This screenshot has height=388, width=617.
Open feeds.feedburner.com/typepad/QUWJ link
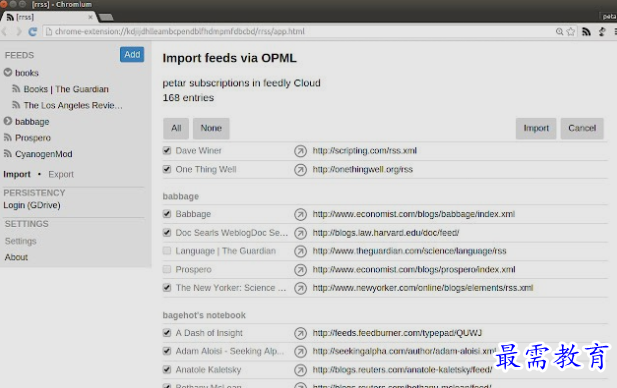(397, 333)
